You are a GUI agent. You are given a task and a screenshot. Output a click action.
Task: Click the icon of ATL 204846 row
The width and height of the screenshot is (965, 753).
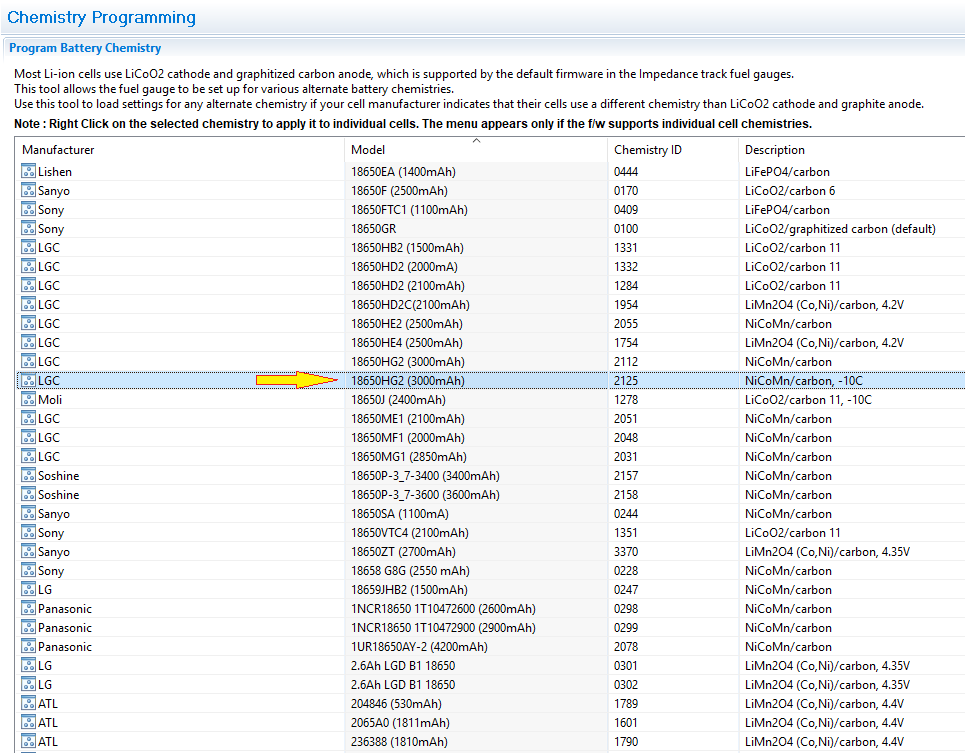28,703
